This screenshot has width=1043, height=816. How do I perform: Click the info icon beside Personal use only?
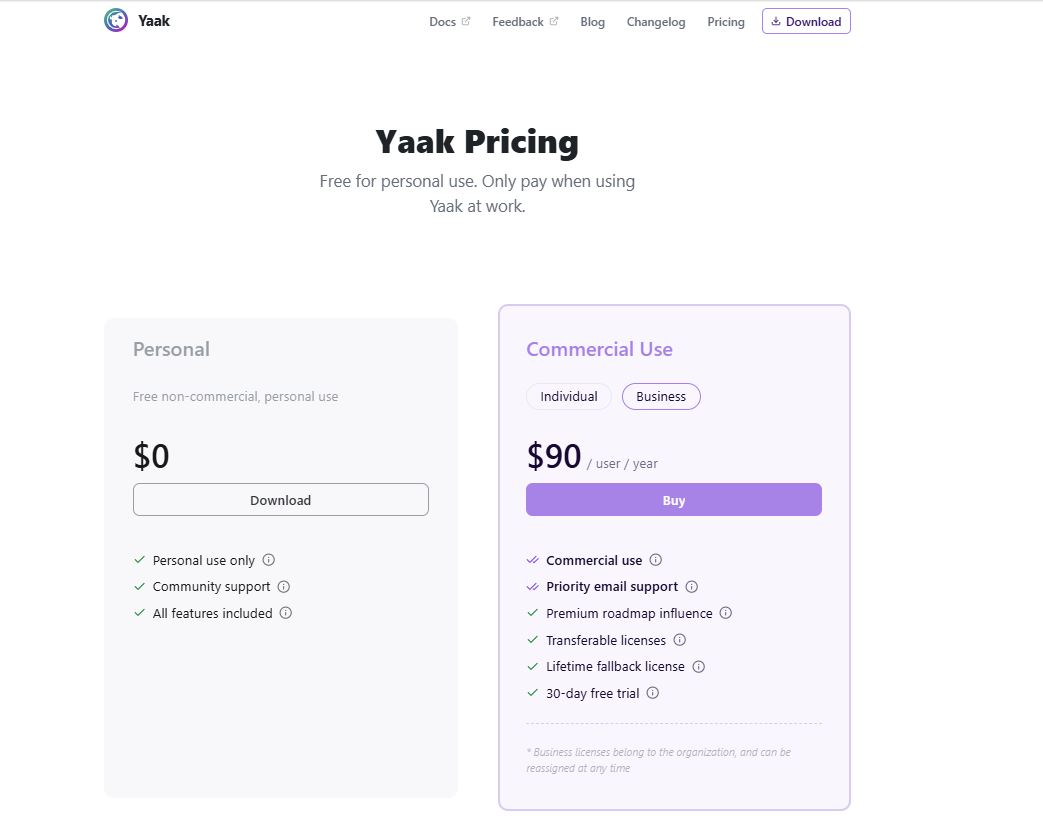point(268,560)
